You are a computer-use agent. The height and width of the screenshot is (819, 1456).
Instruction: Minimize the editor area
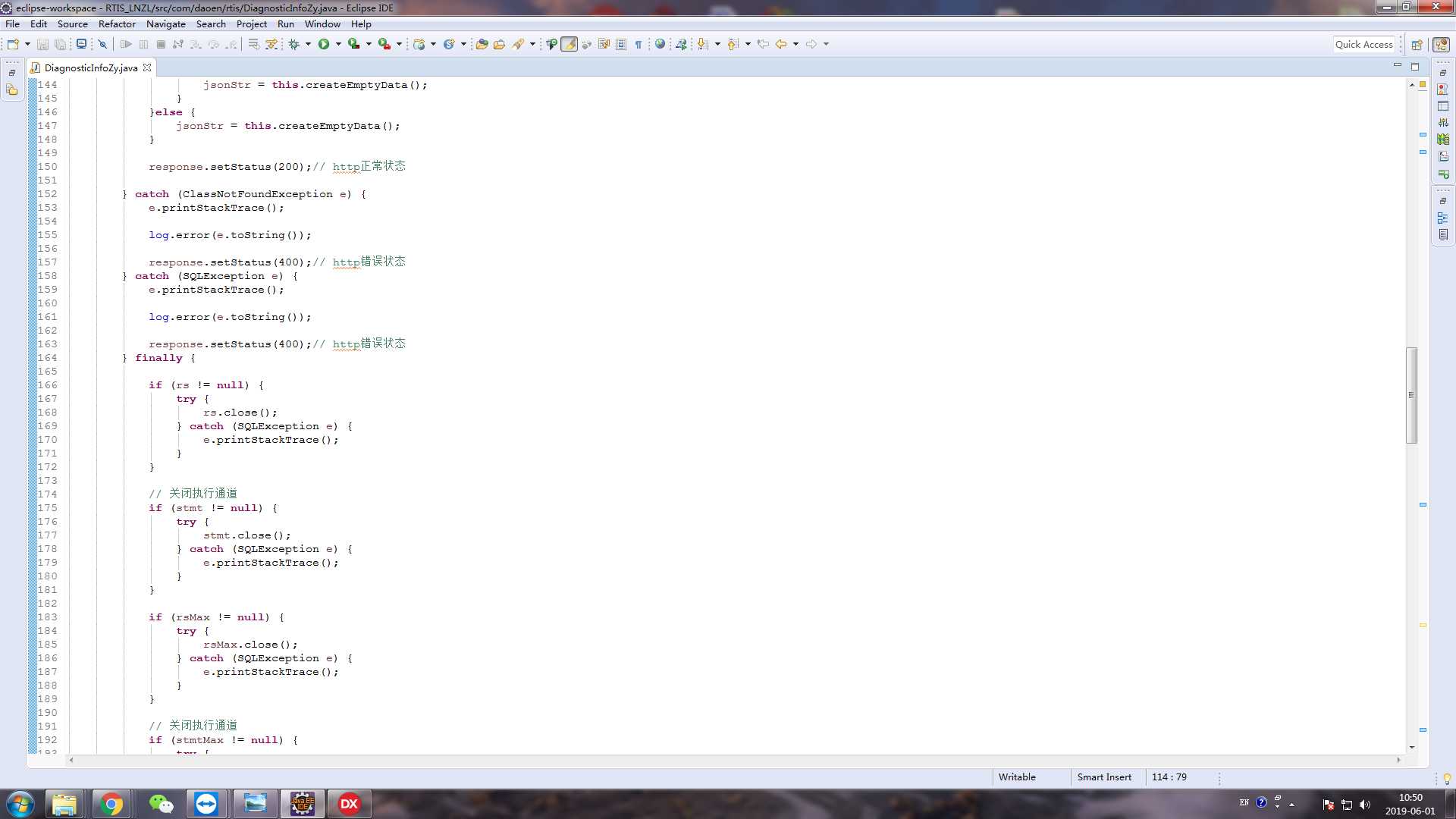[1397, 66]
